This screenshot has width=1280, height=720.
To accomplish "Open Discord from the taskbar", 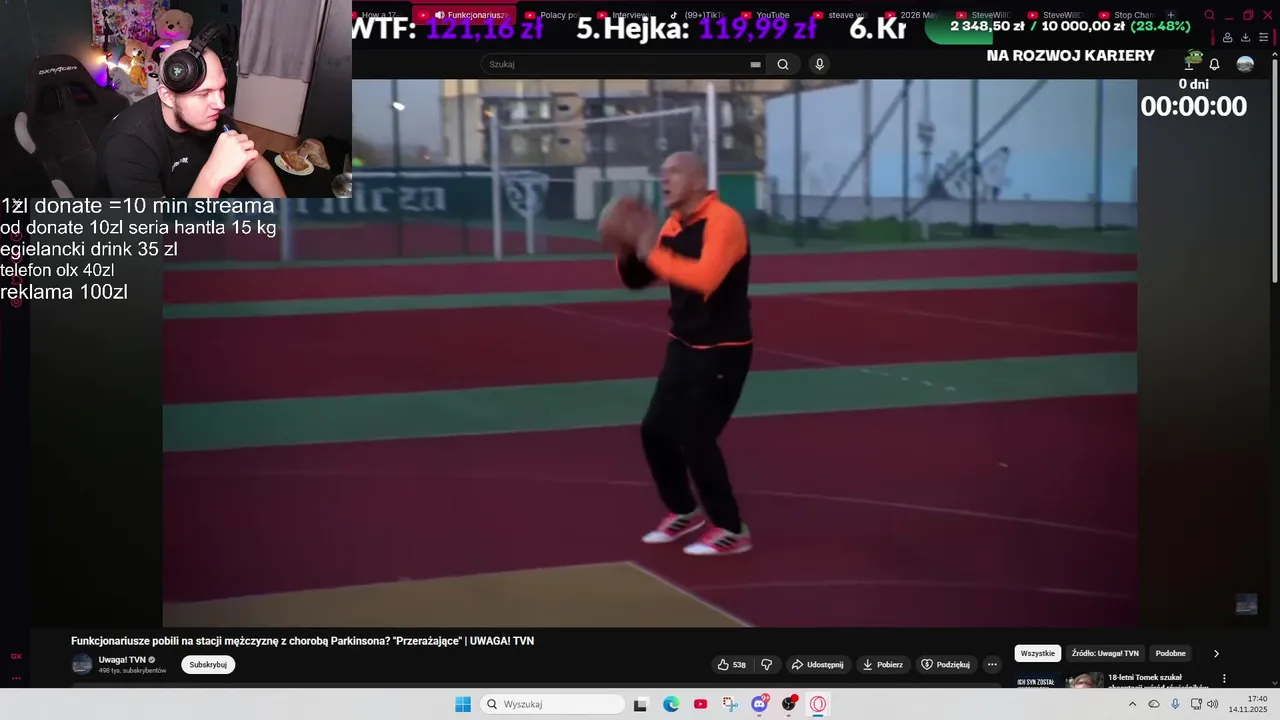I will [759, 704].
